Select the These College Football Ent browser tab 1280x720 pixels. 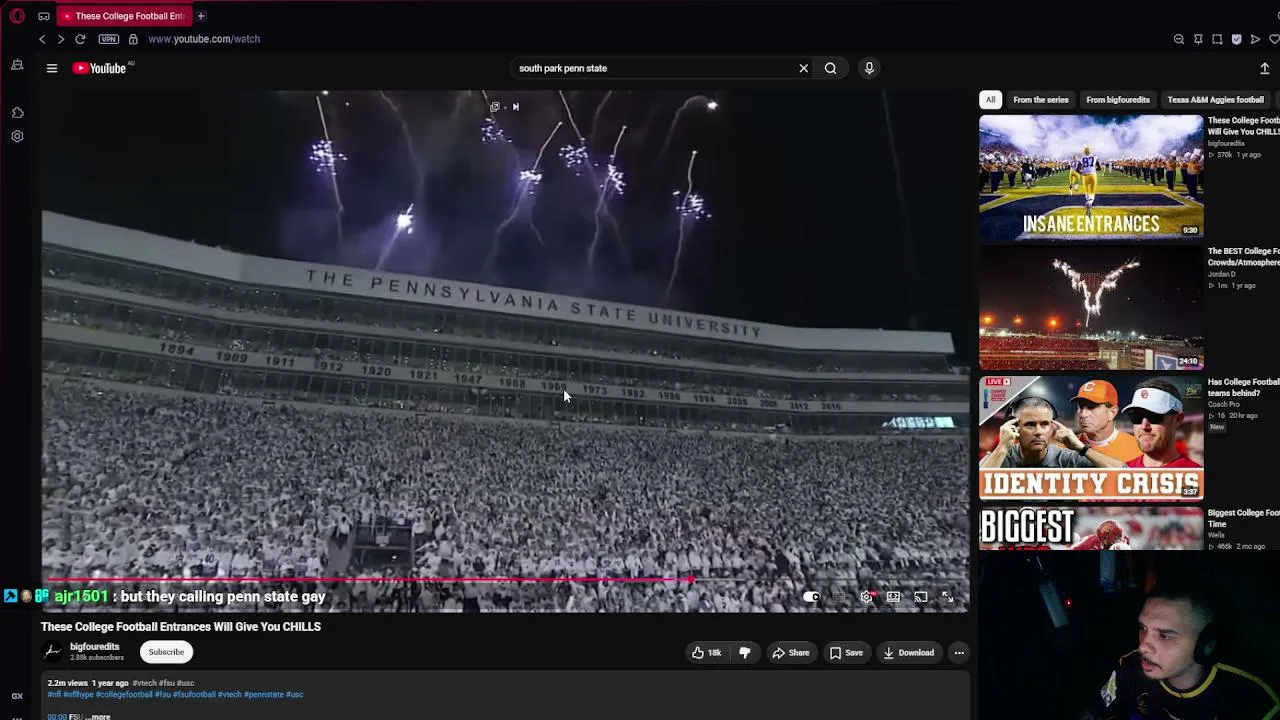125,16
